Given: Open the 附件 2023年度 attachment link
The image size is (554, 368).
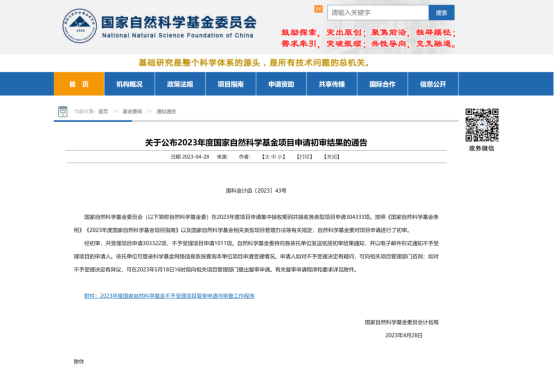Looking at the screenshot, I should [x=169, y=296].
